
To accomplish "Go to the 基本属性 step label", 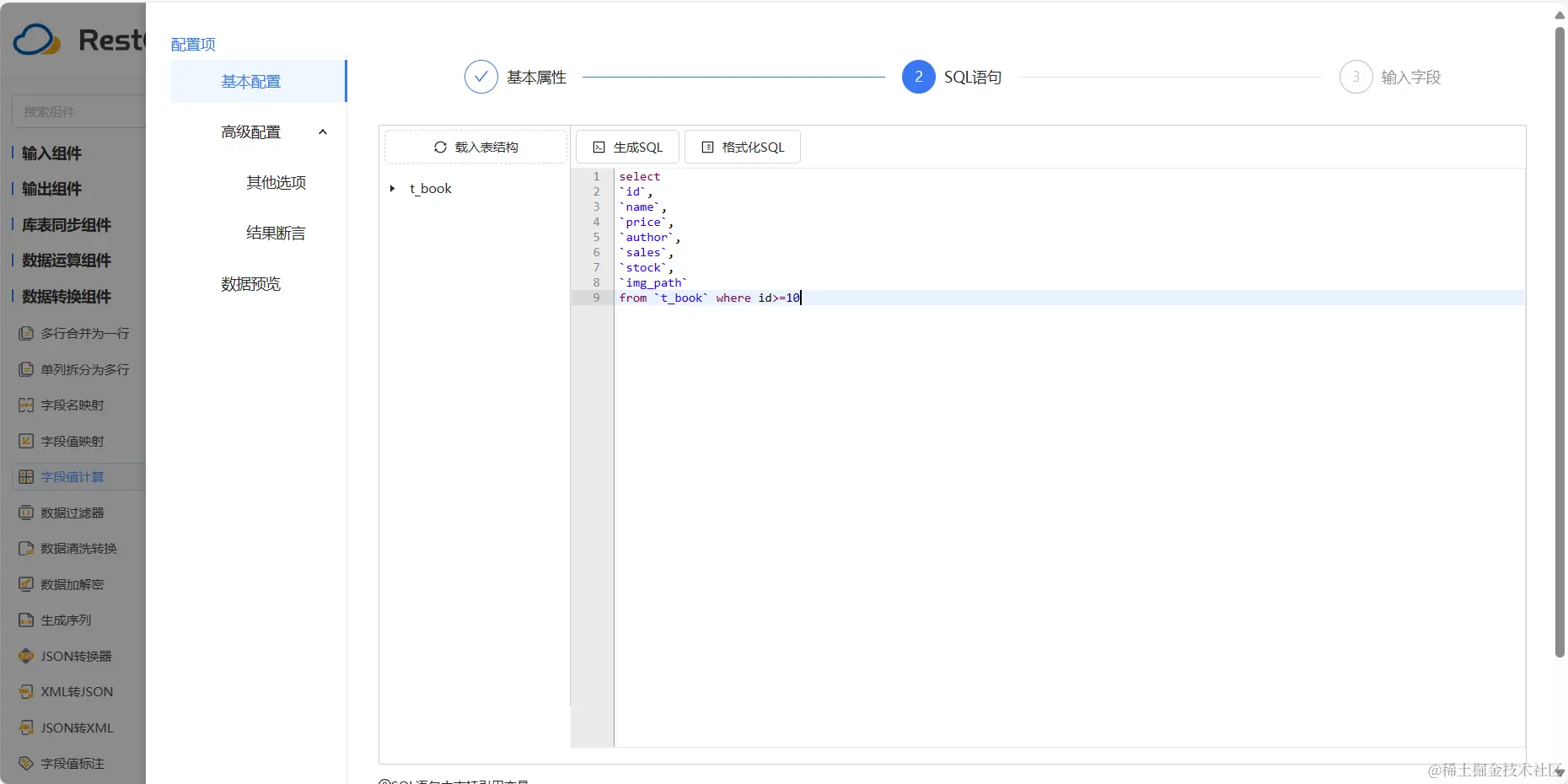I will 537,78.
